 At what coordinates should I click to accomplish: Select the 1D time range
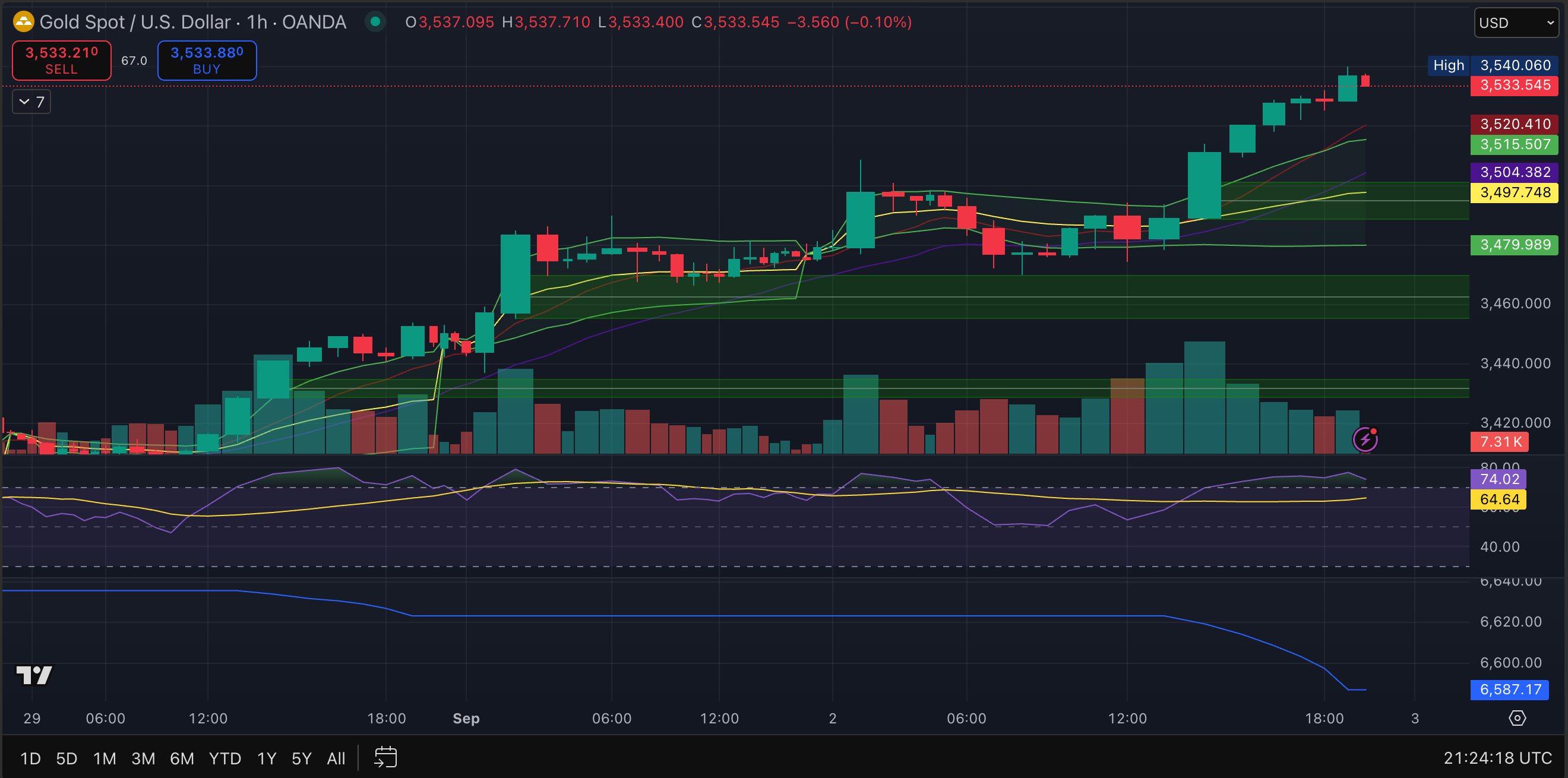pyautogui.click(x=30, y=758)
